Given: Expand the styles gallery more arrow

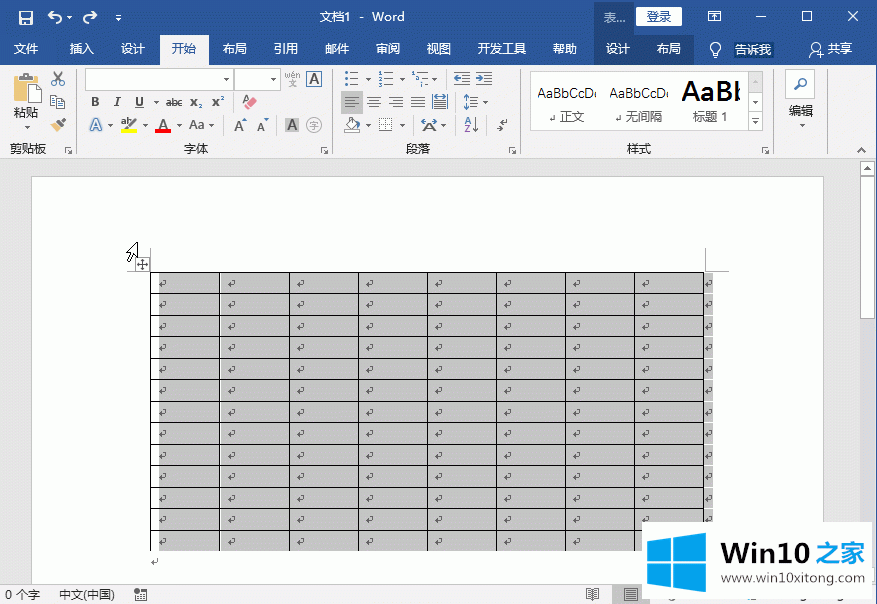Looking at the screenshot, I should (756, 121).
